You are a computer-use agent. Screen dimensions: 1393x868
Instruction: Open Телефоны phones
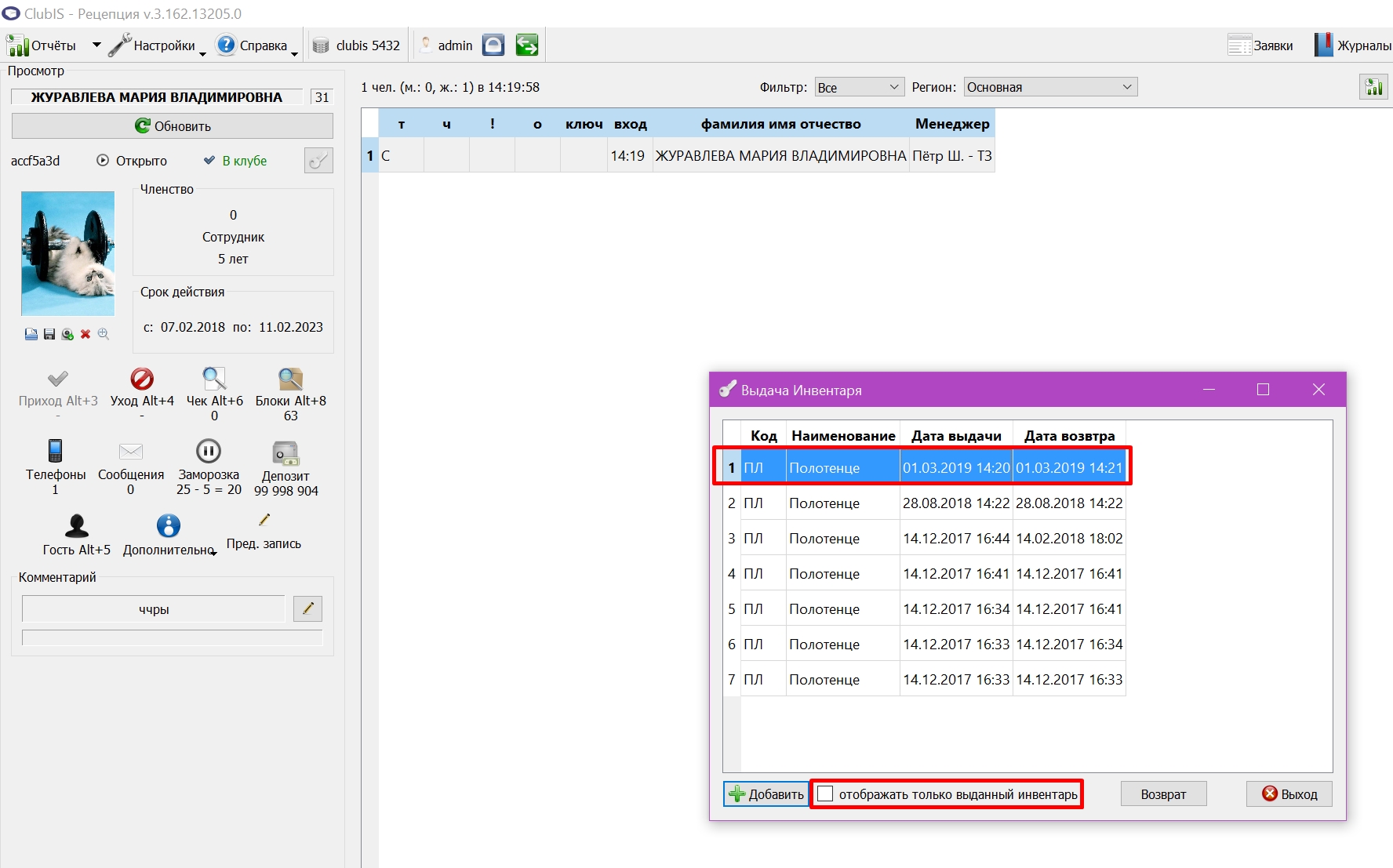pyautogui.click(x=56, y=467)
